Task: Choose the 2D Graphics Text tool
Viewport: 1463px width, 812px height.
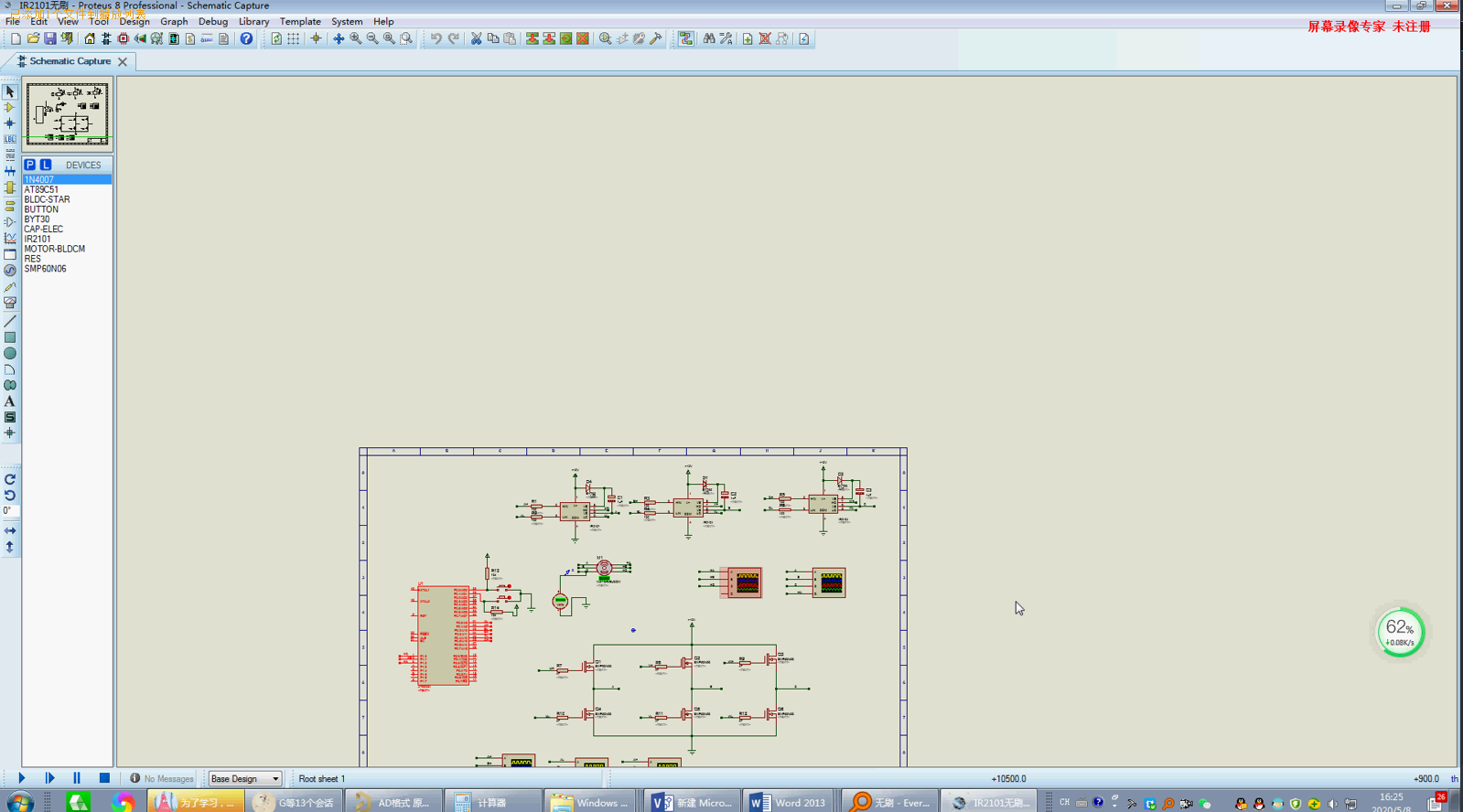Action: point(10,401)
